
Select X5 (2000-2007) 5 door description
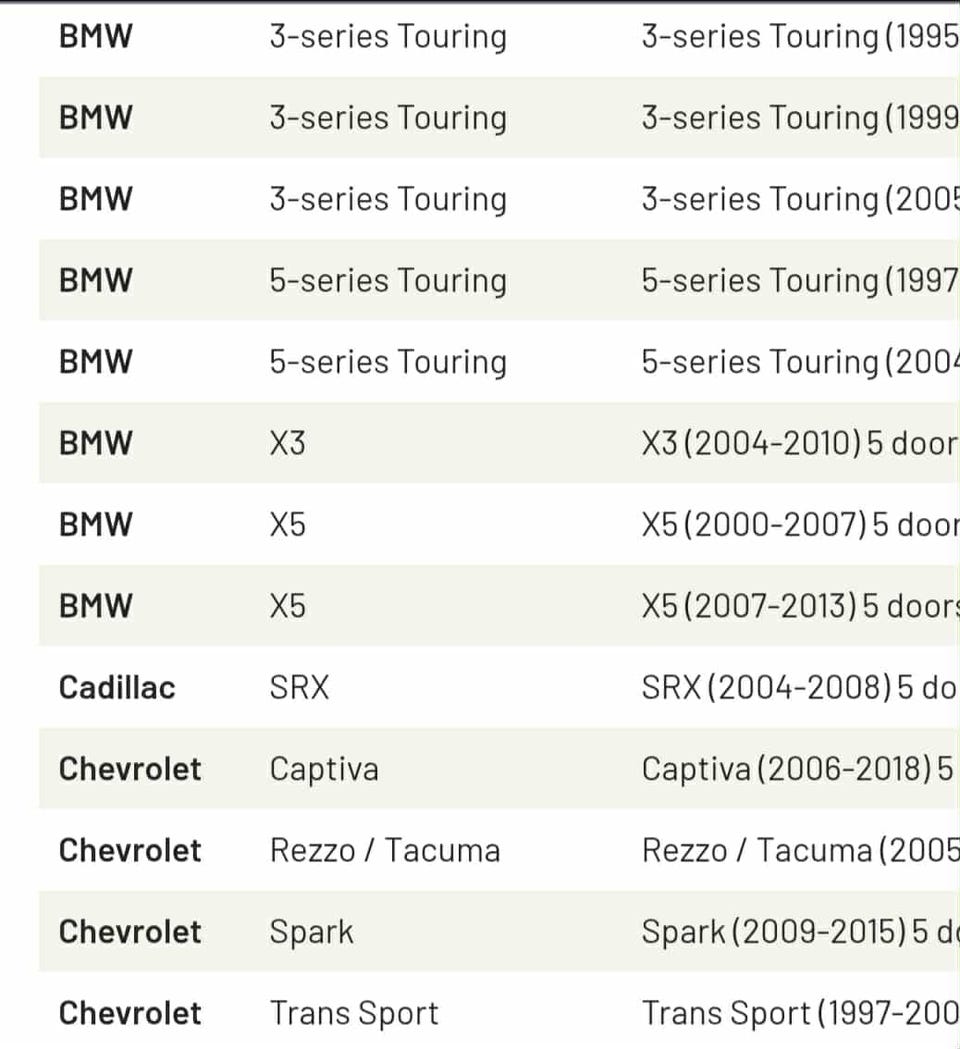click(x=801, y=525)
